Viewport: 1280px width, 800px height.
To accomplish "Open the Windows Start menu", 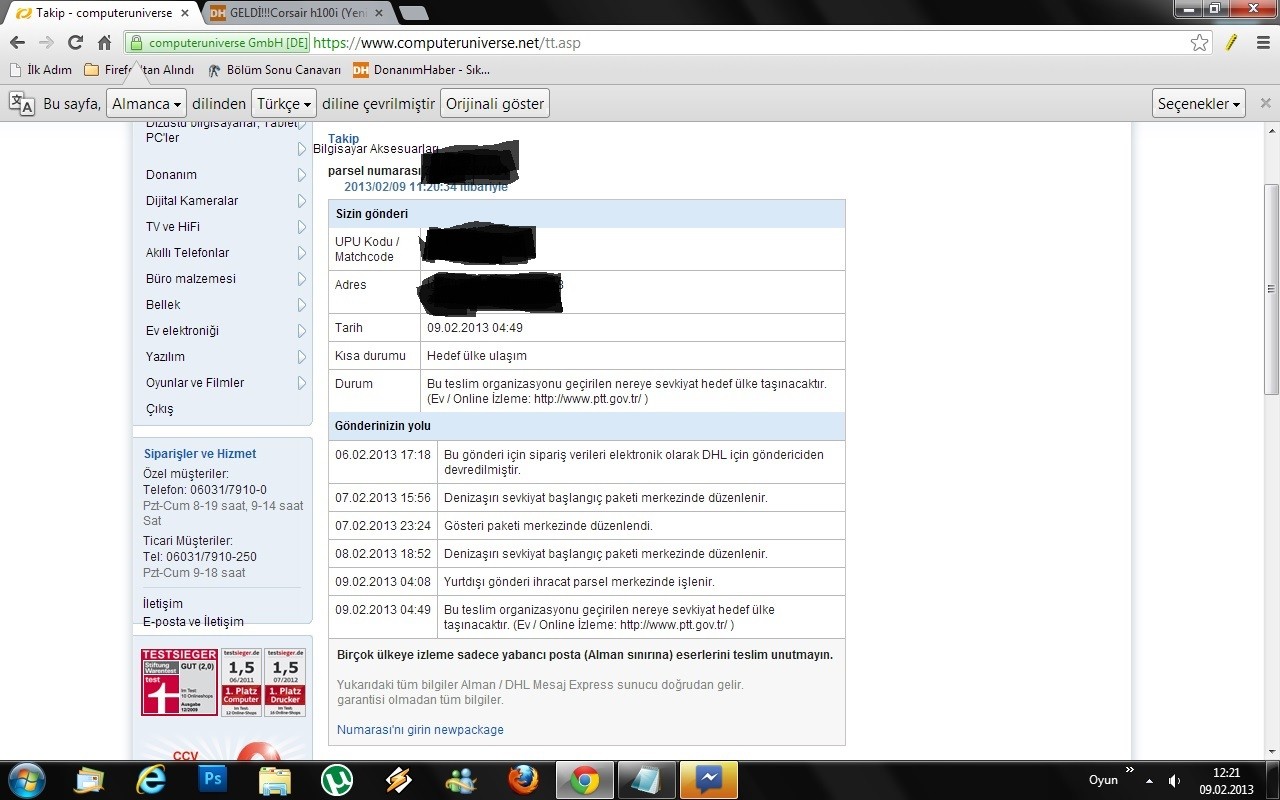I will click(x=26, y=780).
